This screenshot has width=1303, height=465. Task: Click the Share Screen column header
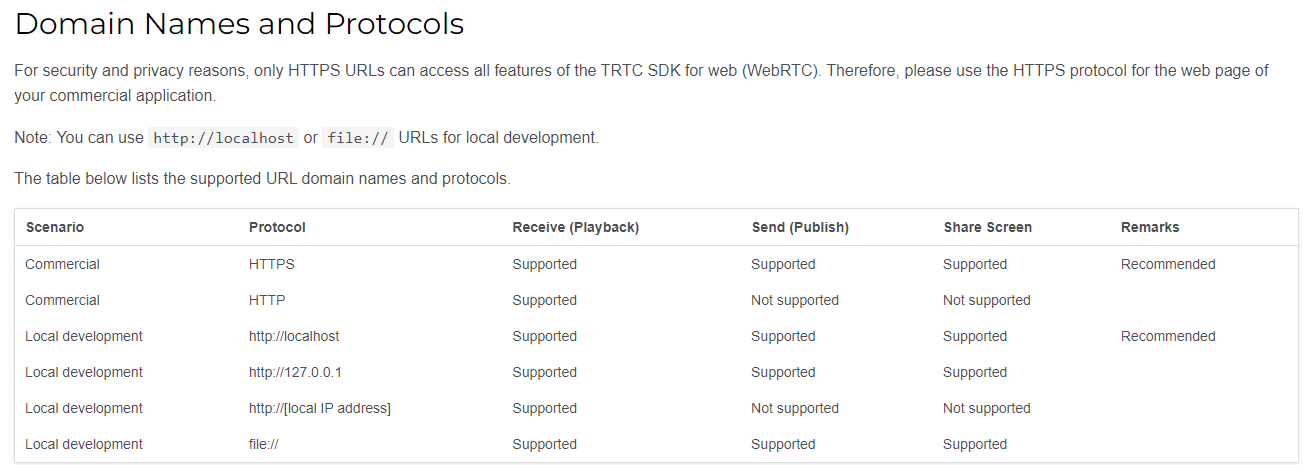(987, 227)
